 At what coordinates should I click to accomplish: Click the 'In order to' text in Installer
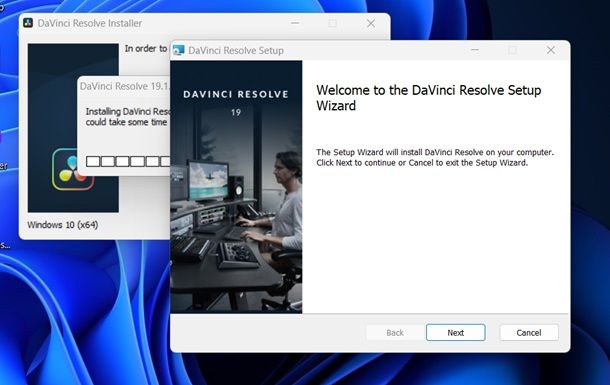(x=145, y=49)
